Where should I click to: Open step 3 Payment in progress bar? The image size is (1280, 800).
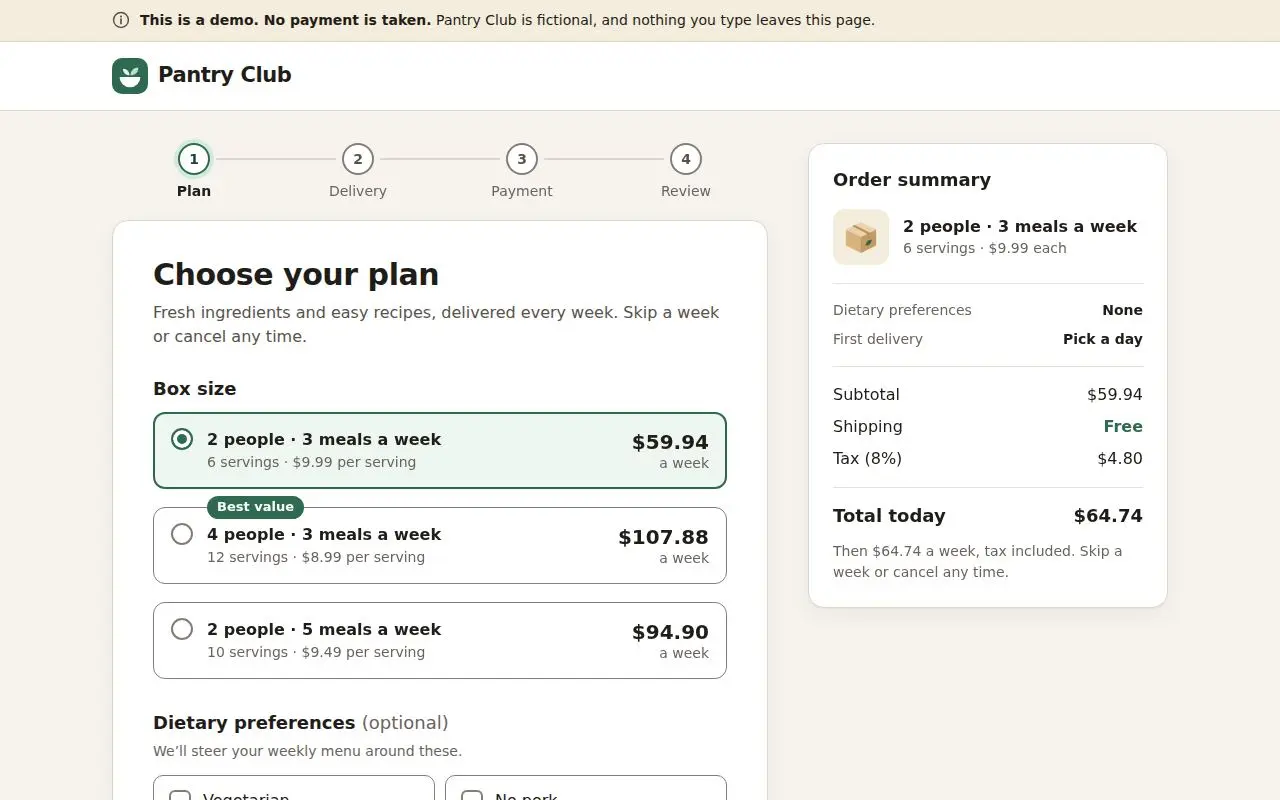pos(522,159)
